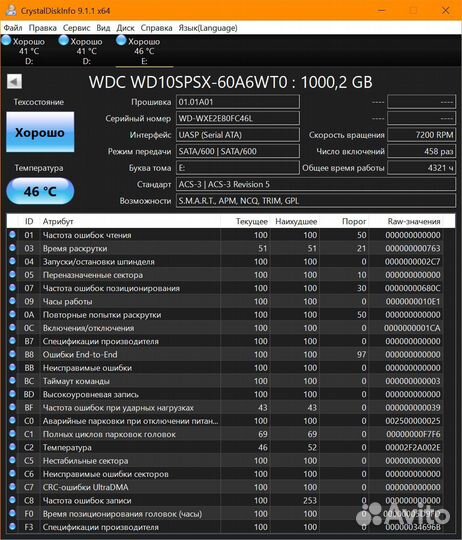This screenshot has width=462, height=540.
Task: Click status icon of attribute BC
Action: click(x=12, y=381)
